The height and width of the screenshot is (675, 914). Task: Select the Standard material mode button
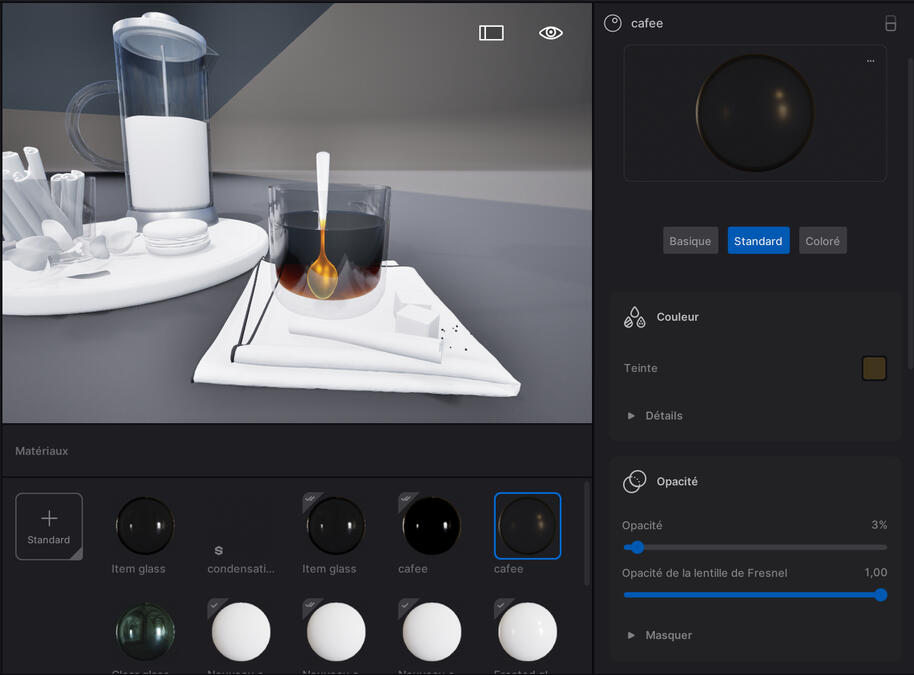[758, 241]
